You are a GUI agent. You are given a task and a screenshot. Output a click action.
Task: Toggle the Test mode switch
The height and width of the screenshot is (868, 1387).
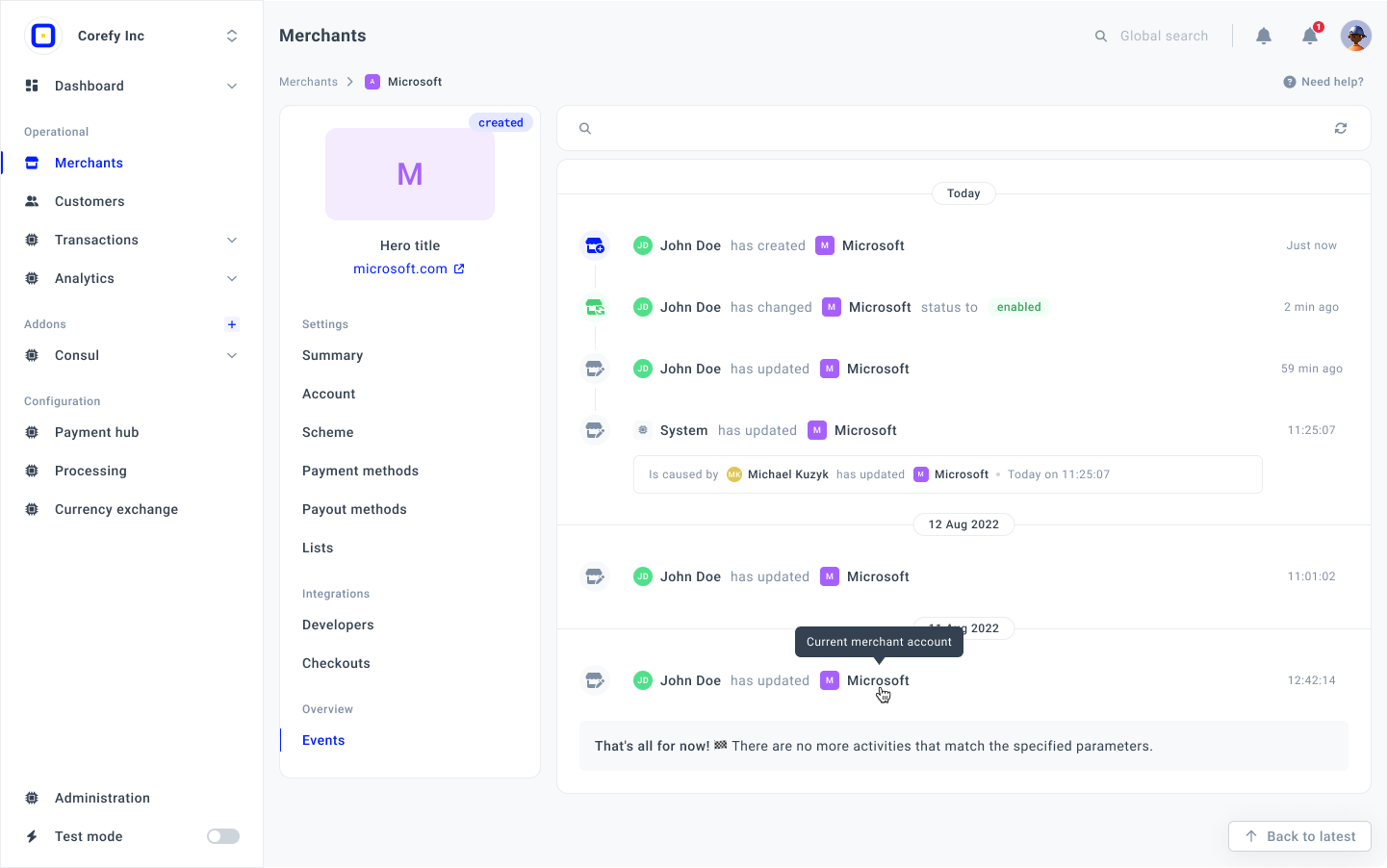pyautogui.click(x=223, y=836)
